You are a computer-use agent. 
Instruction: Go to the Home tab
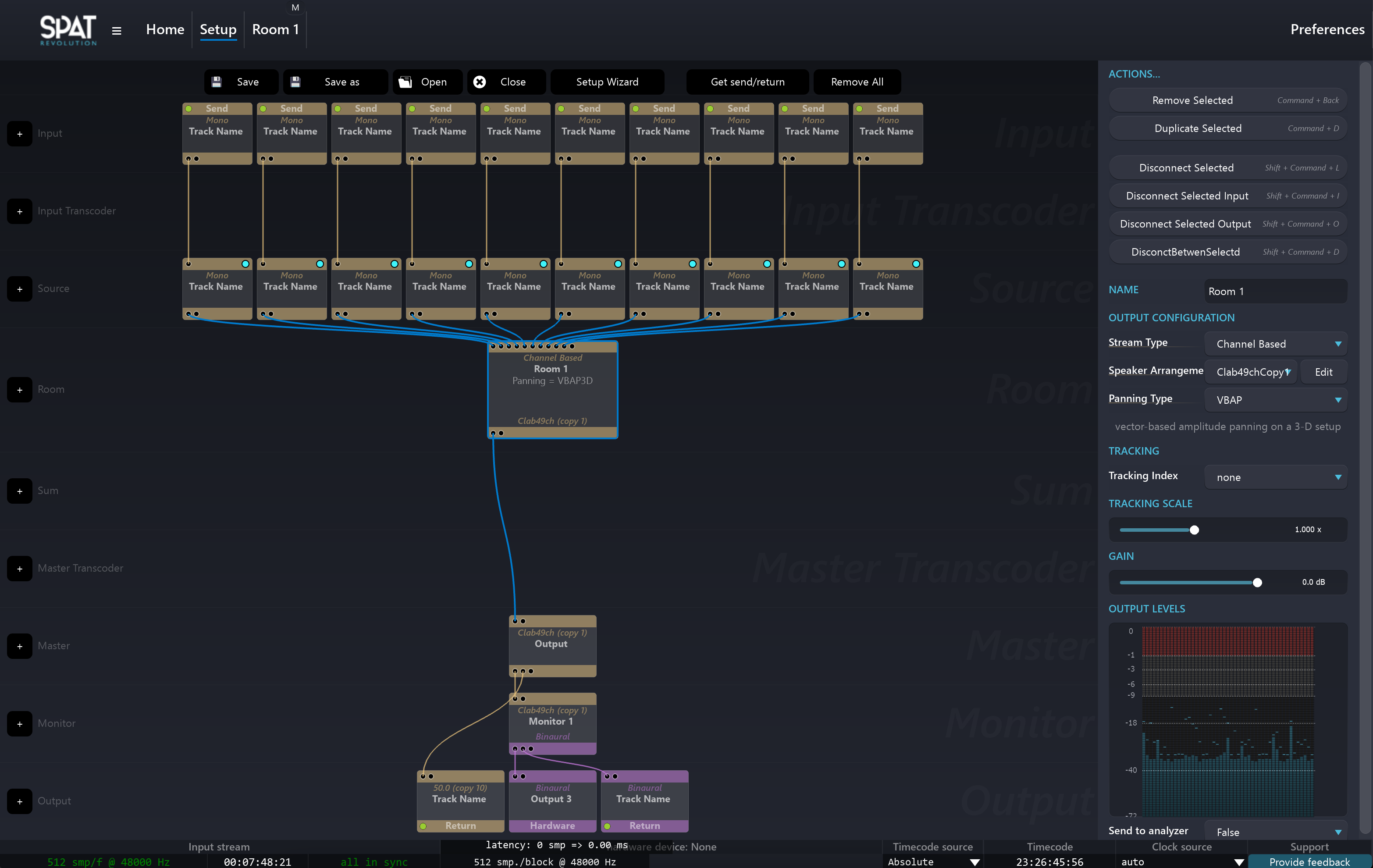(165, 30)
